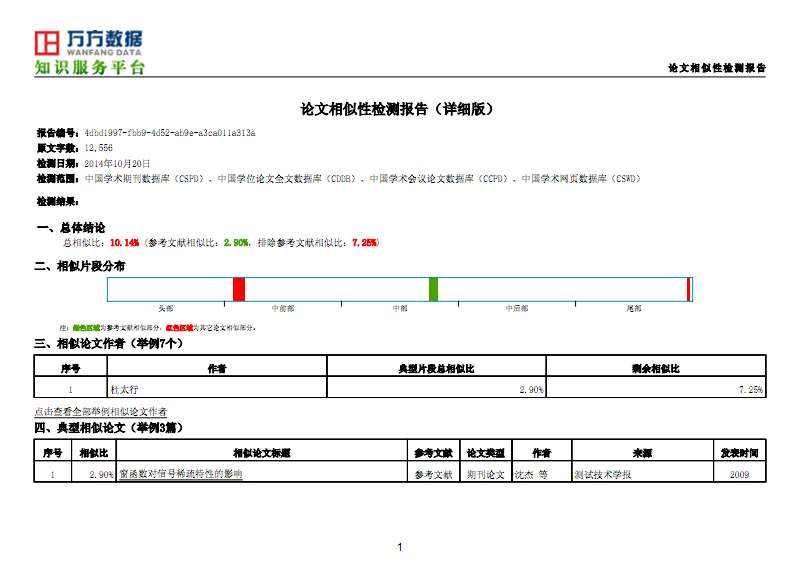The image size is (800, 565).
Task: Click the Wanfang Data logo icon
Action: point(47,42)
